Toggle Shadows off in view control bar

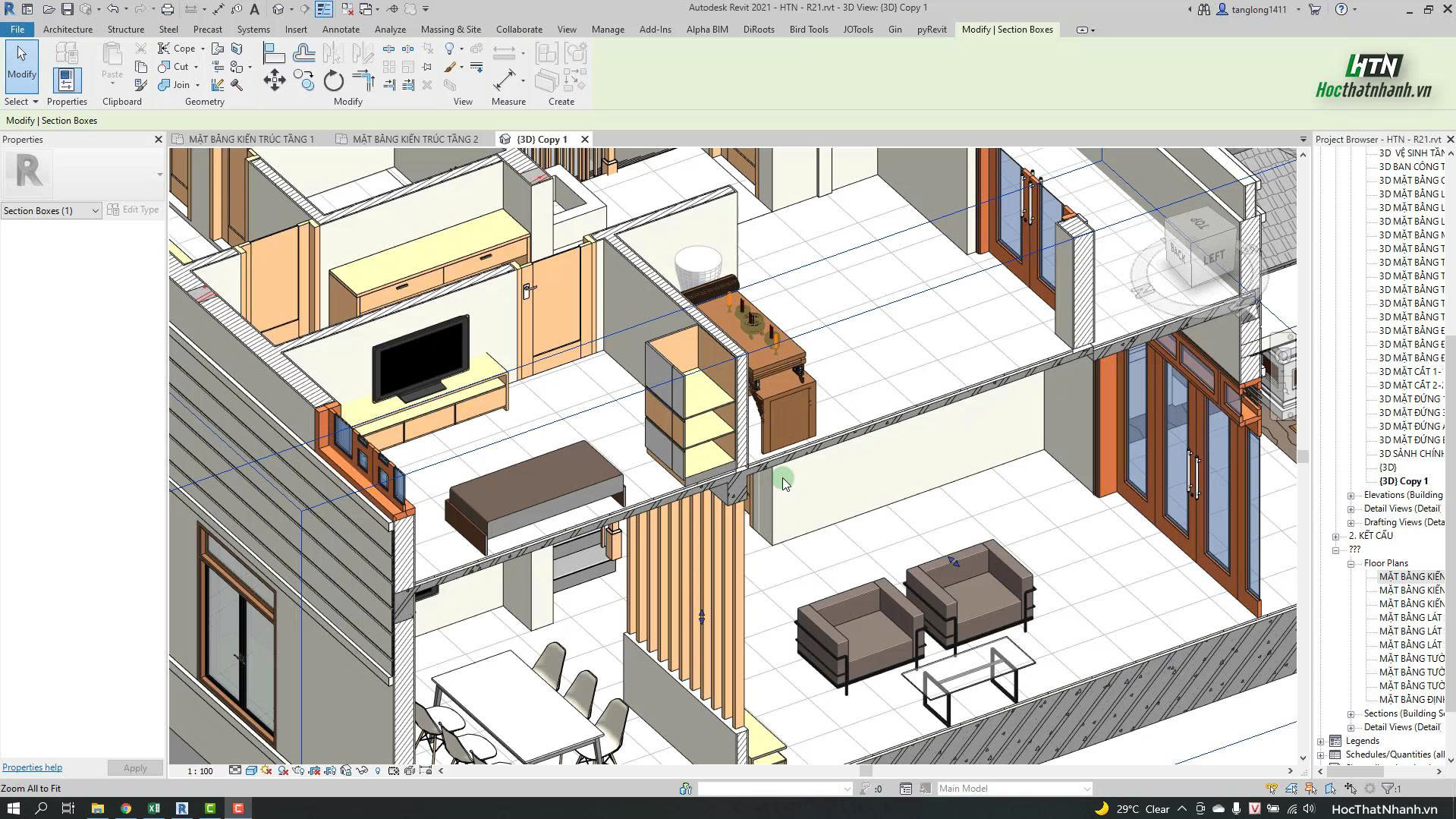pos(283,770)
